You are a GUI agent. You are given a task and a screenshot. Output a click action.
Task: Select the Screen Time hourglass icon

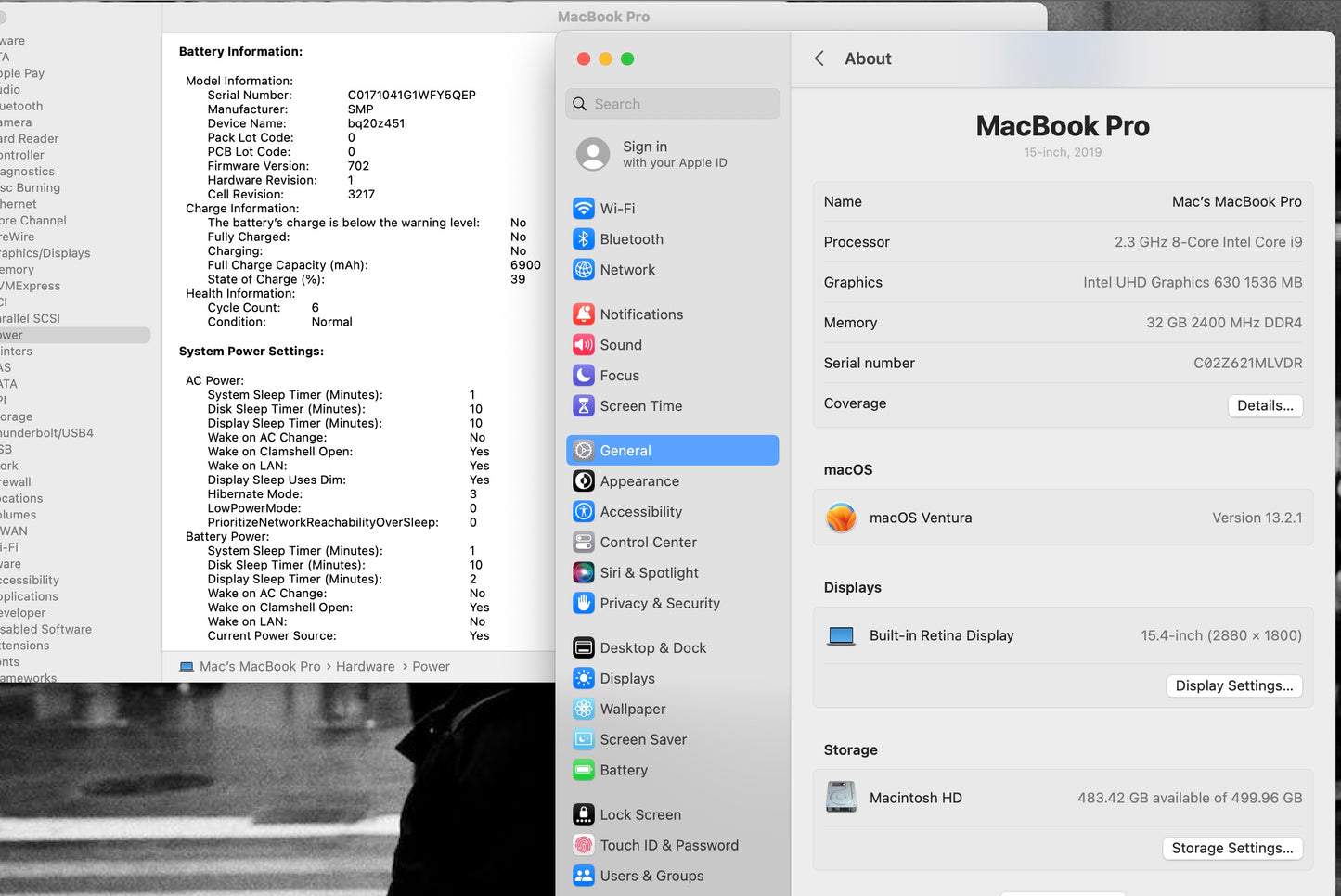tap(583, 406)
